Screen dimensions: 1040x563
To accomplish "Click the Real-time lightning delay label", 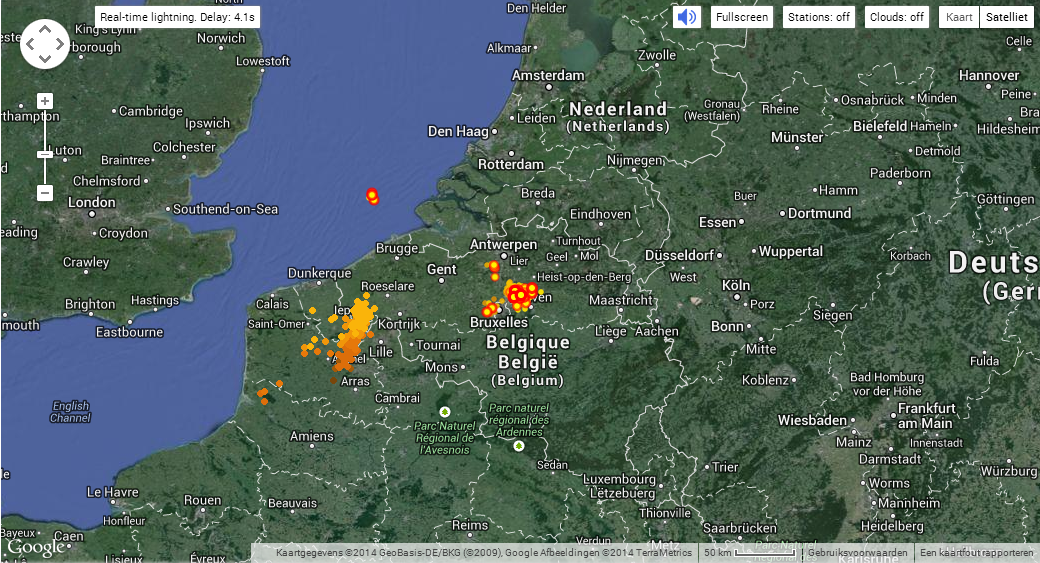I will click(177, 17).
